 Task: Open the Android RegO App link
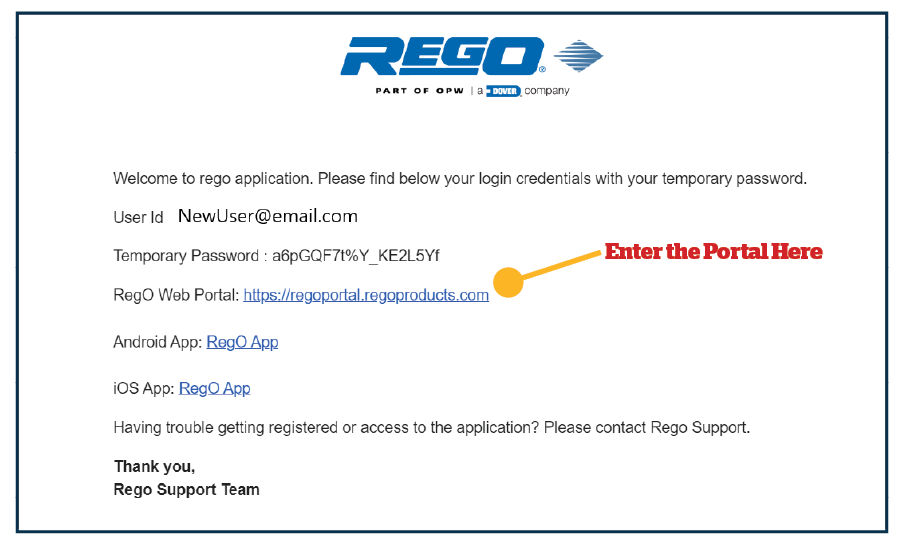coord(242,342)
